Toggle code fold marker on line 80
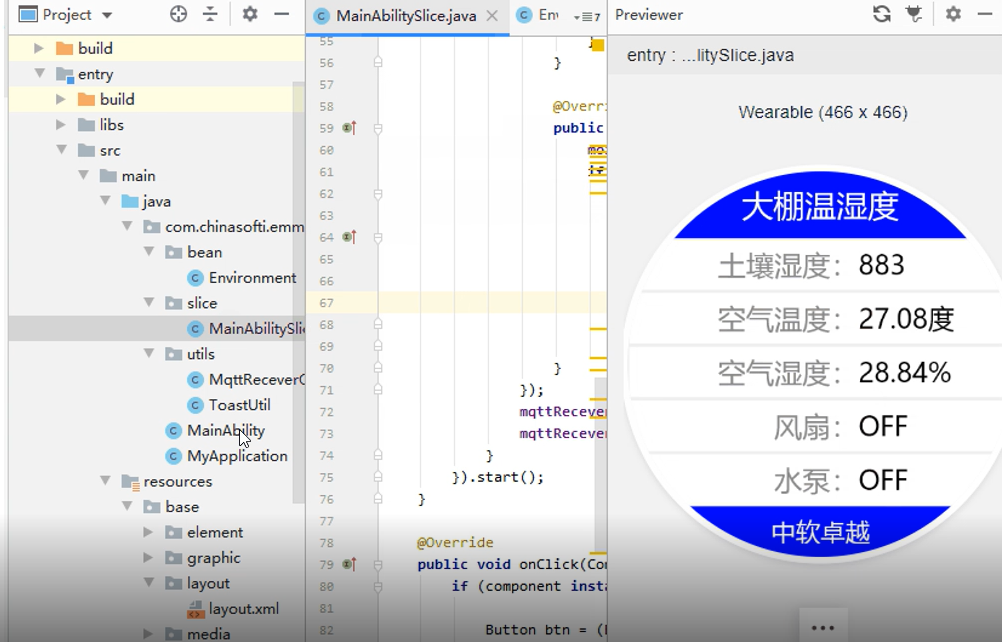1002x642 pixels. [x=378, y=586]
